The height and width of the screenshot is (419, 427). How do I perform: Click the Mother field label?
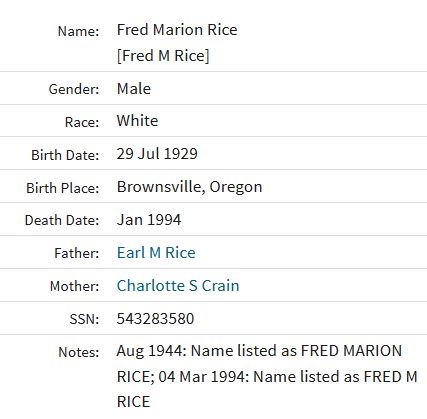pyautogui.click(x=75, y=286)
